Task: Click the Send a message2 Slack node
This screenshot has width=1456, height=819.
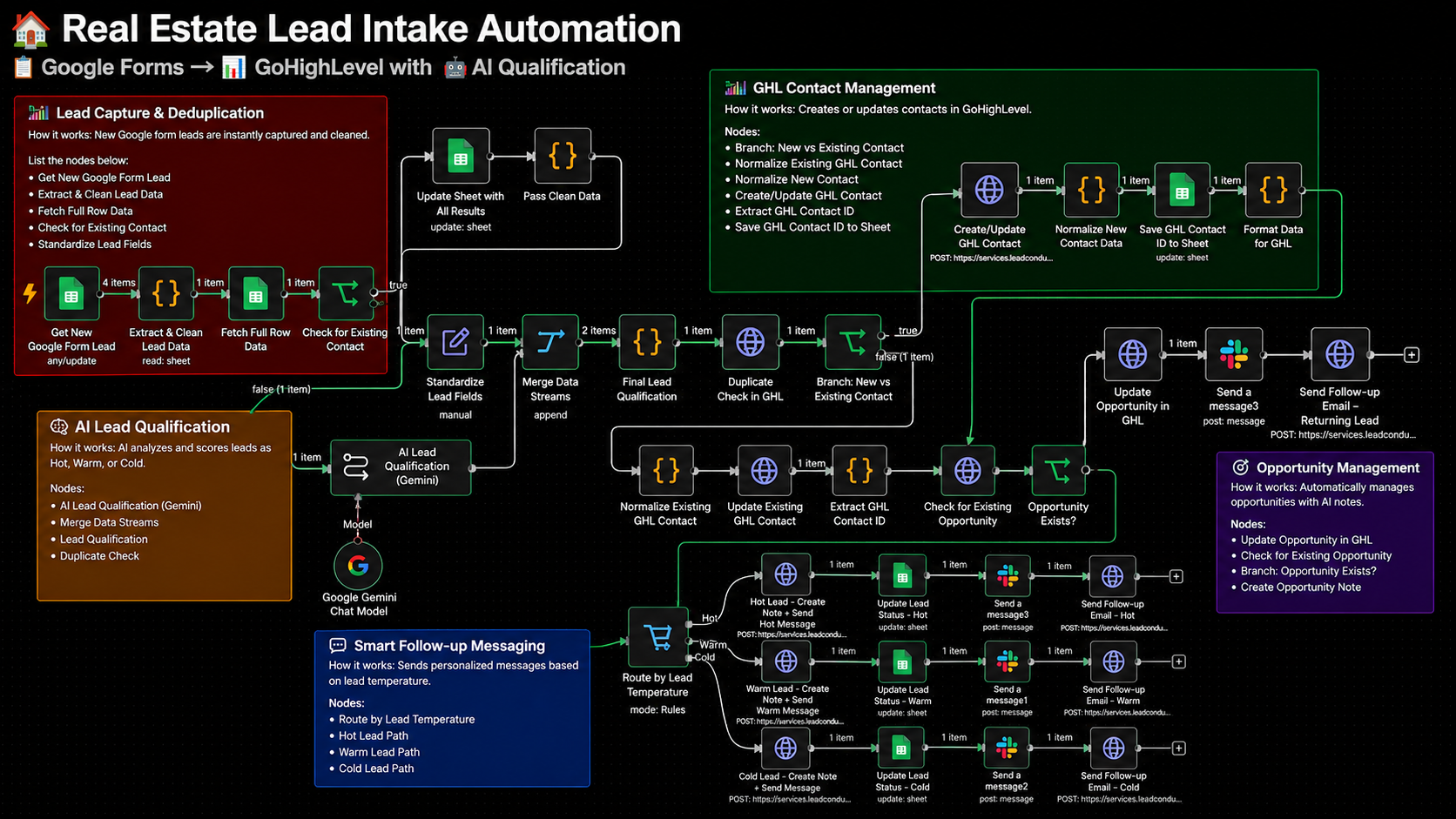Action: pyautogui.click(x=1007, y=749)
